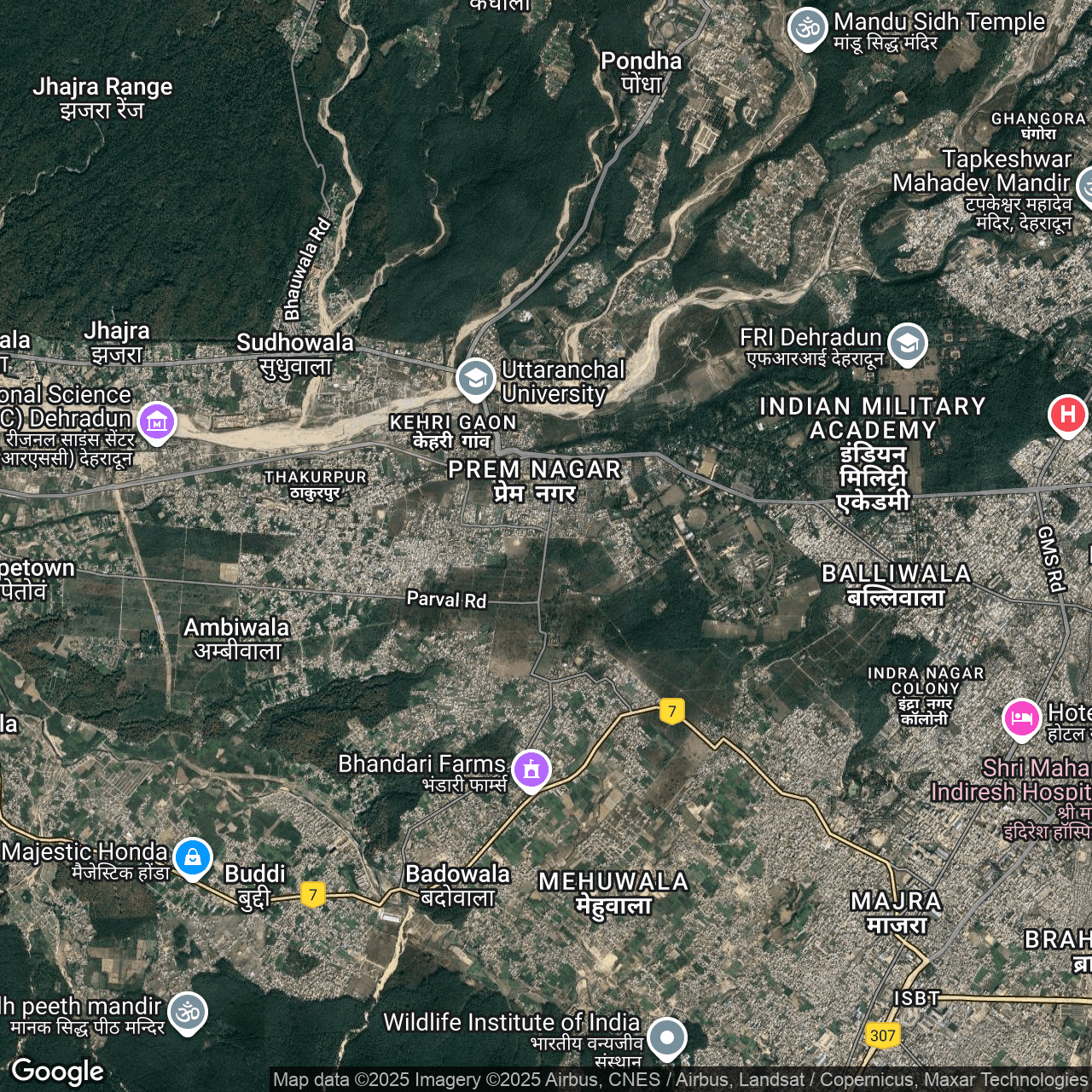Image resolution: width=1092 pixels, height=1092 pixels.
Task: Click the Map data copyright attribution text
Action: coord(680,1080)
